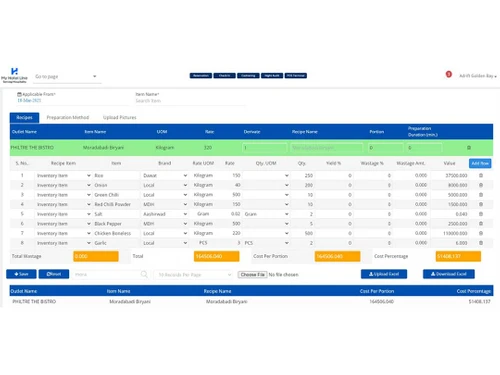Click the Save button
Image resolution: width=500 pixels, height=375 pixels.
click(21, 274)
